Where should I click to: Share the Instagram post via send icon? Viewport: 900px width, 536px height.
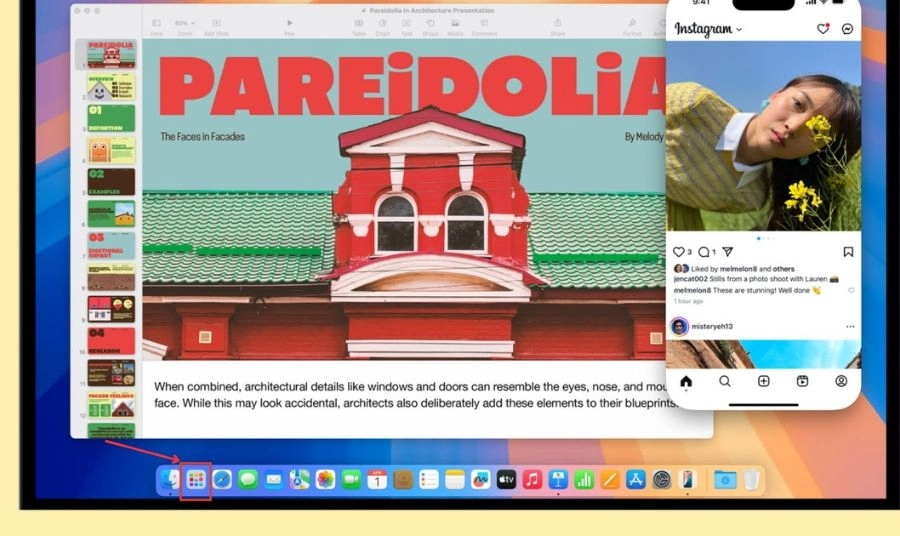[728, 252]
